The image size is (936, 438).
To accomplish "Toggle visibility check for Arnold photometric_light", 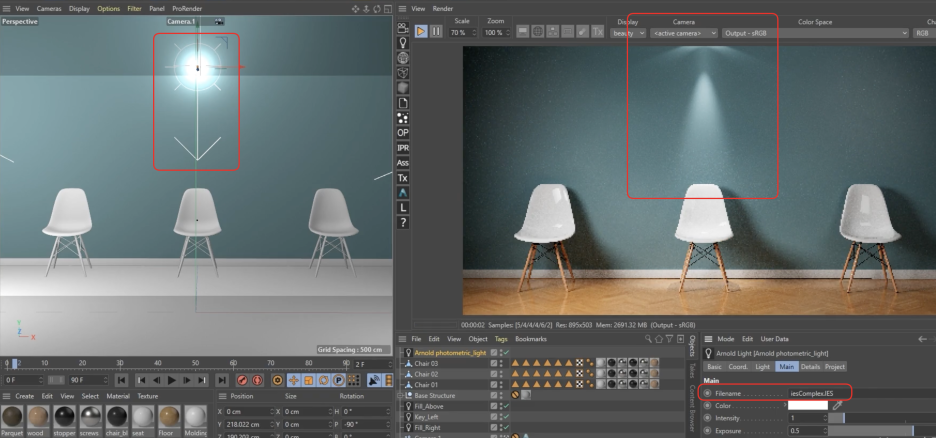I will (506, 353).
